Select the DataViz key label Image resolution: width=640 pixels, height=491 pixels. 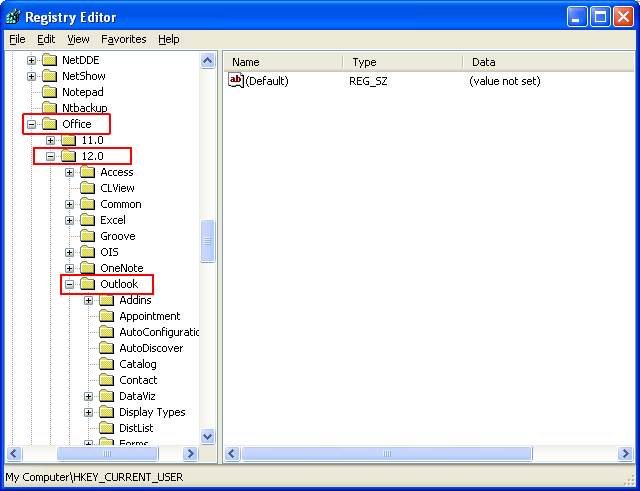click(137, 396)
